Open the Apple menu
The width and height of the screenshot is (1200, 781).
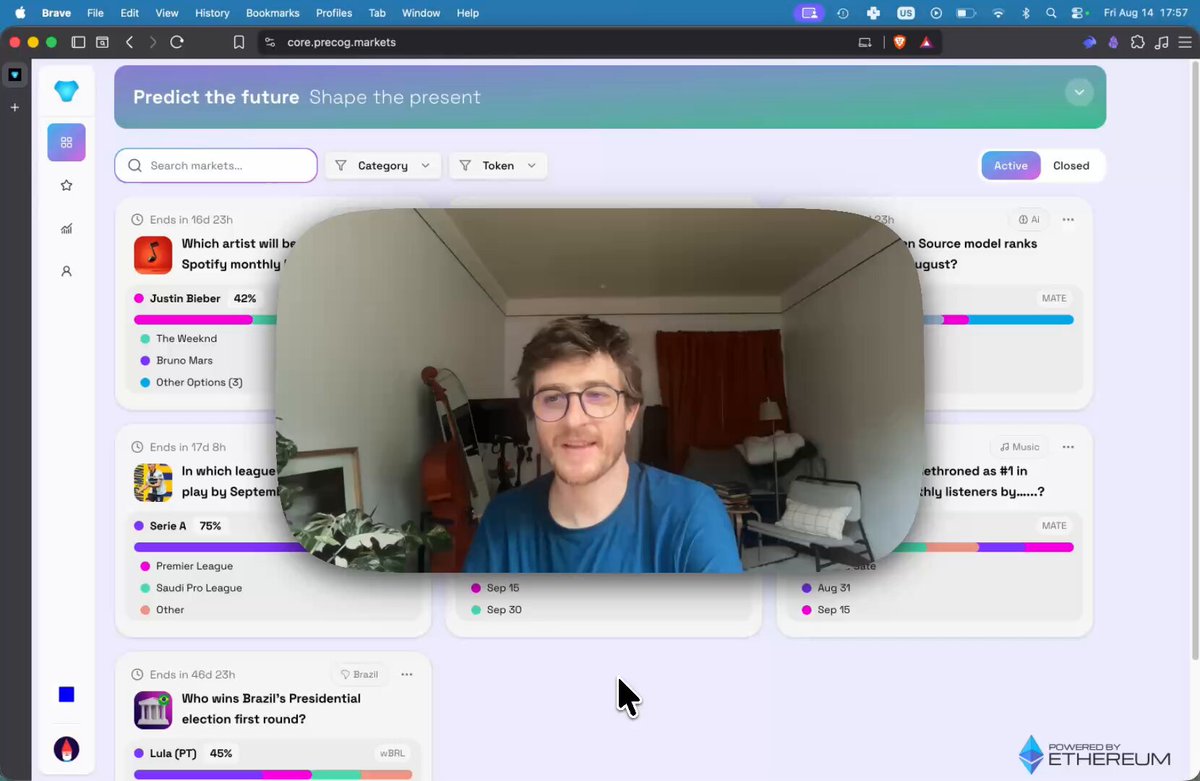point(19,13)
